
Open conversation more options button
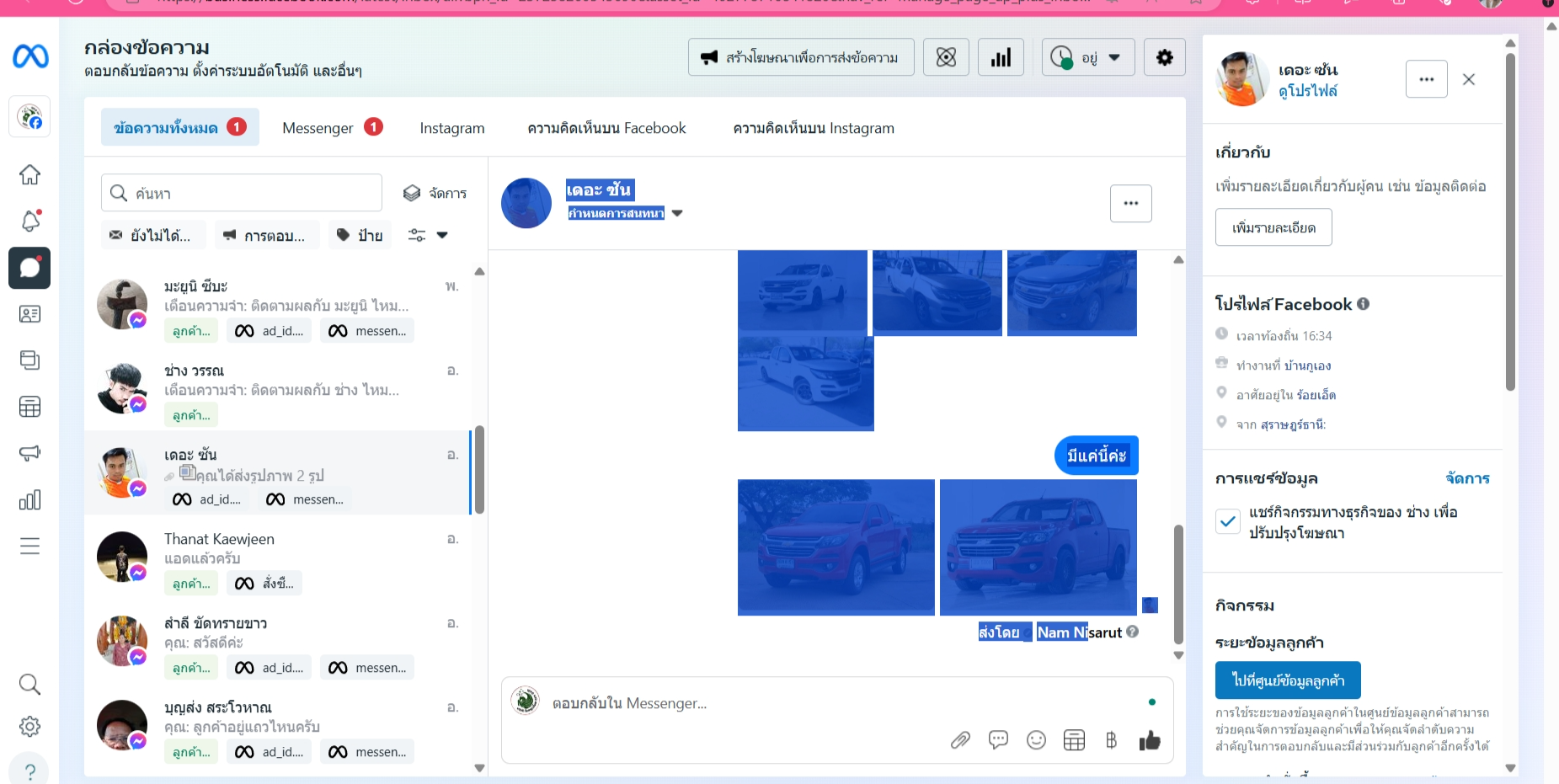(x=1131, y=203)
